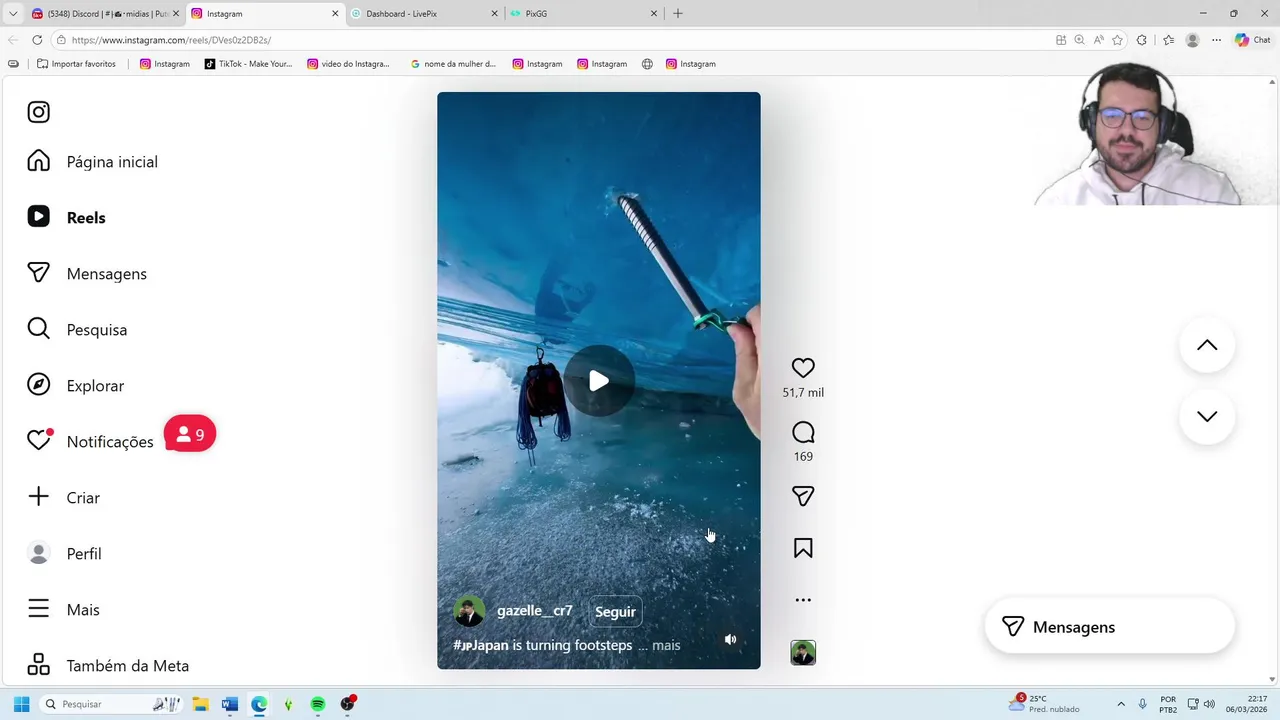Click the taskbar Pesquisar search box

pos(112,704)
